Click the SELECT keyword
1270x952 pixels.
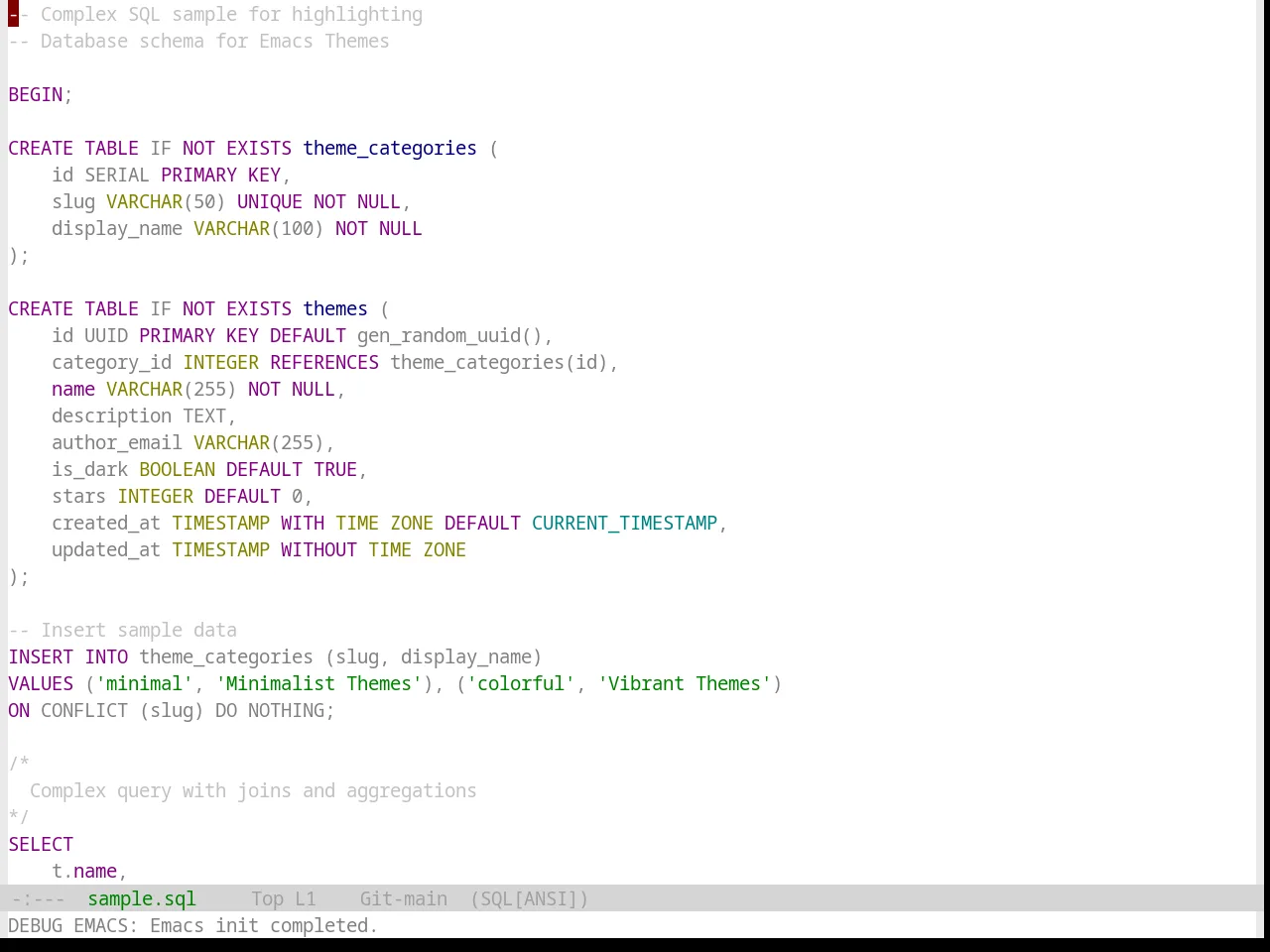(41, 844)
